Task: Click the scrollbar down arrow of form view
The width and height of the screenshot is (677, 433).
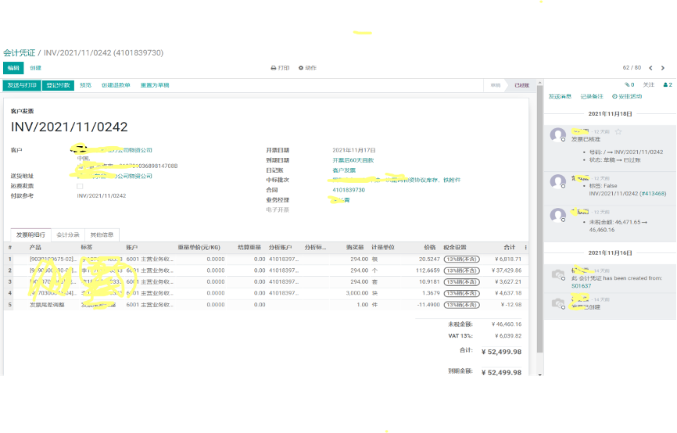Action: point(540,374)
